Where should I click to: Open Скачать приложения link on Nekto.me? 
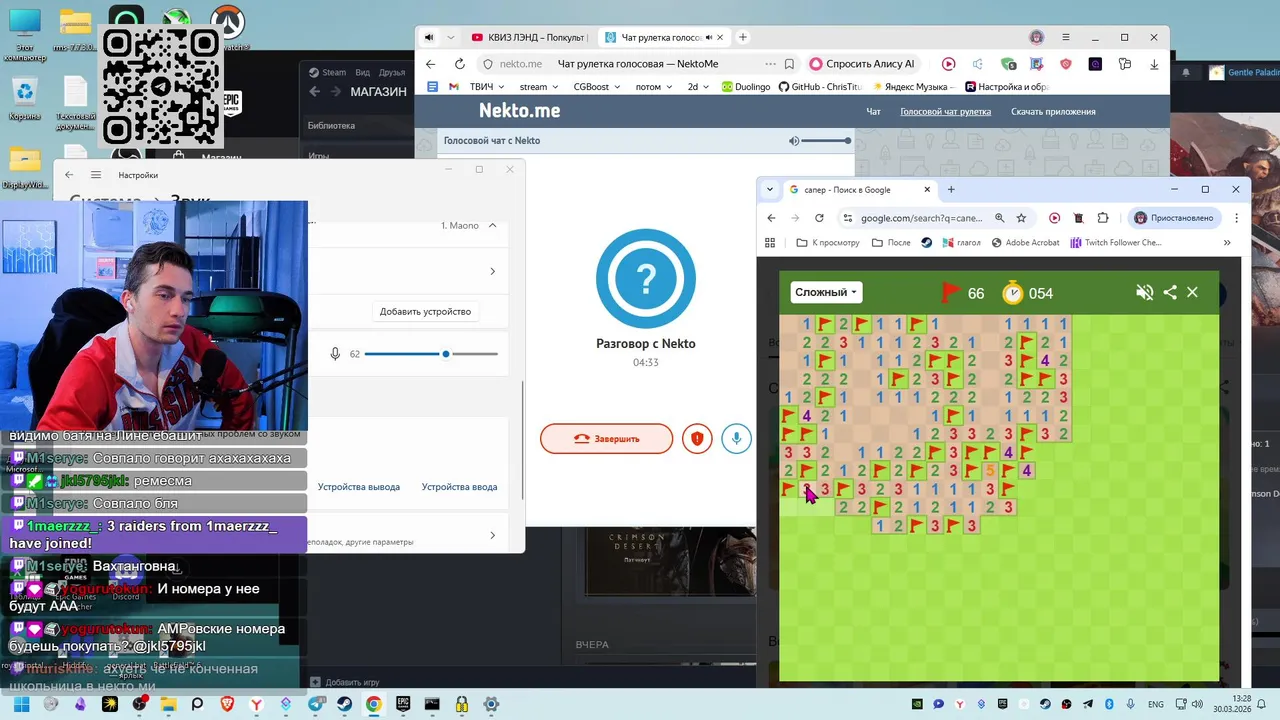tap(1053, 112)
